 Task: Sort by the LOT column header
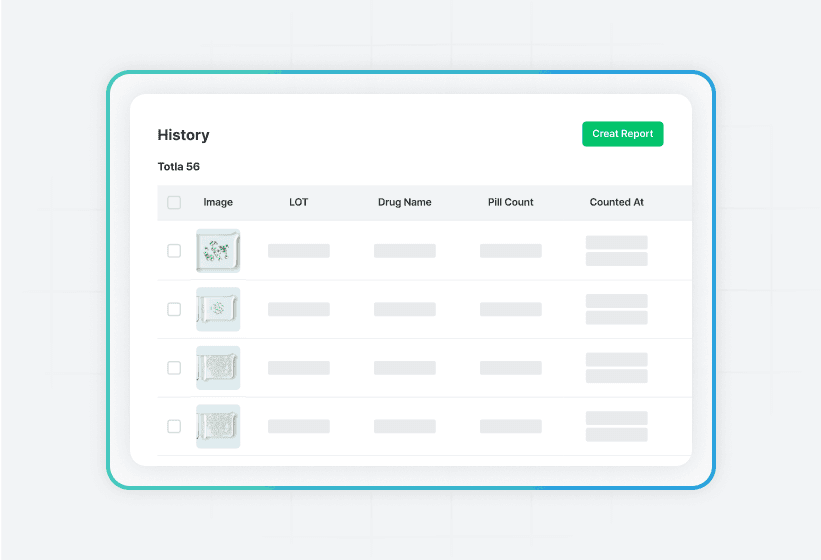click(299, 202)
